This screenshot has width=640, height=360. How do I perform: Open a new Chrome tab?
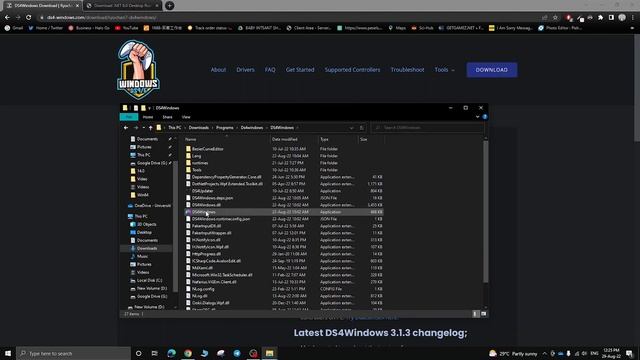tap(170, 6)
